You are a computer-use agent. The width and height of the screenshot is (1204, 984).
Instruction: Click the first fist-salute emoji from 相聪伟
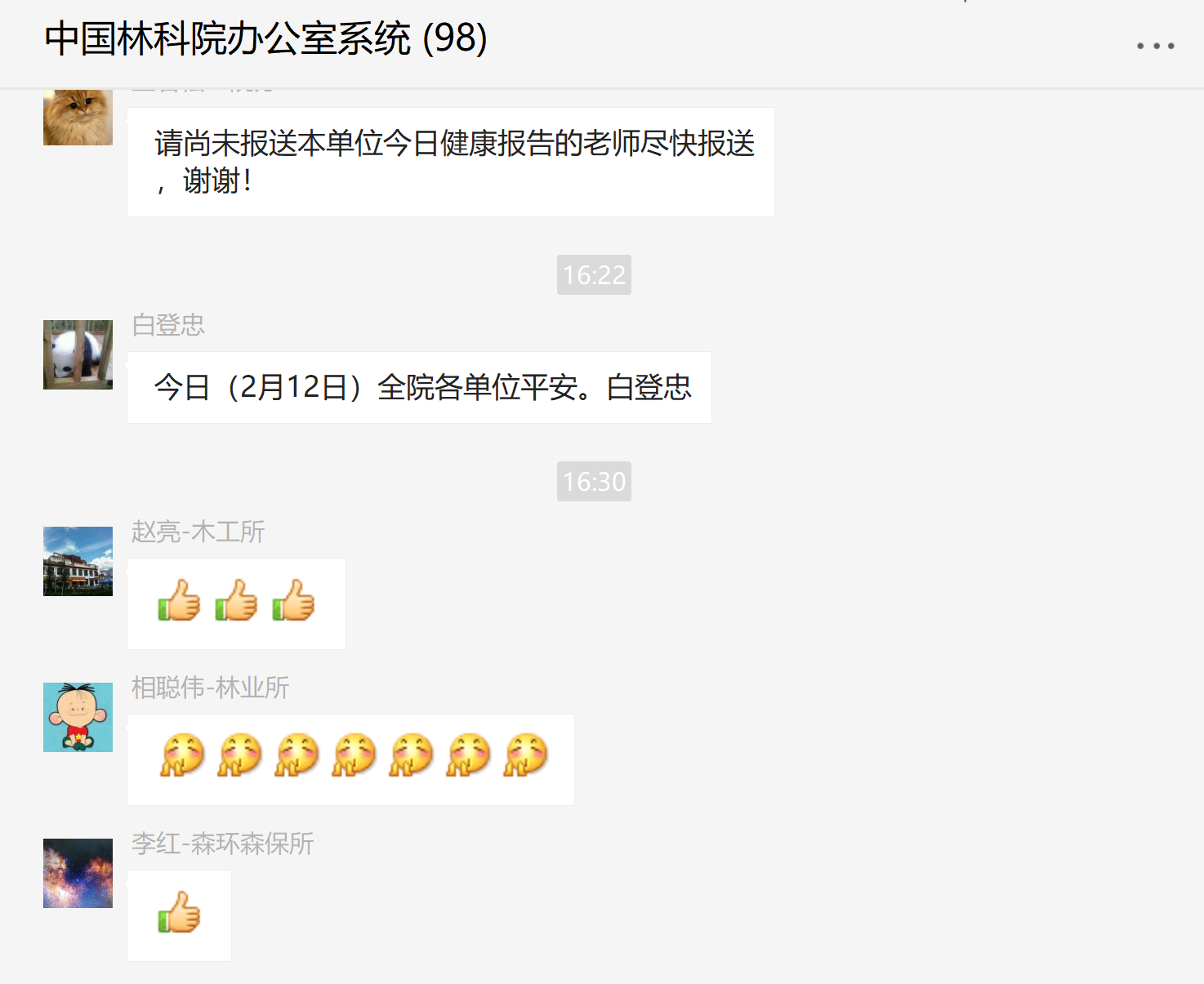tap(182, 755)
